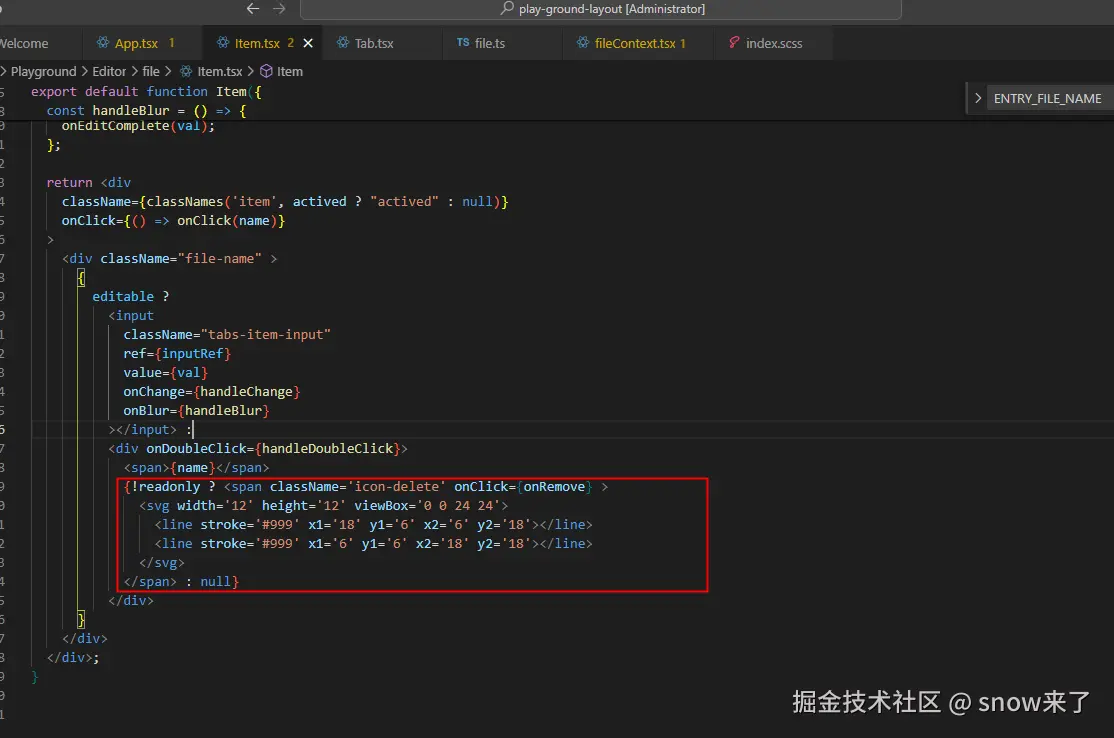Click the '></input> :' line

pyautogui.click(x=151, y=430)
